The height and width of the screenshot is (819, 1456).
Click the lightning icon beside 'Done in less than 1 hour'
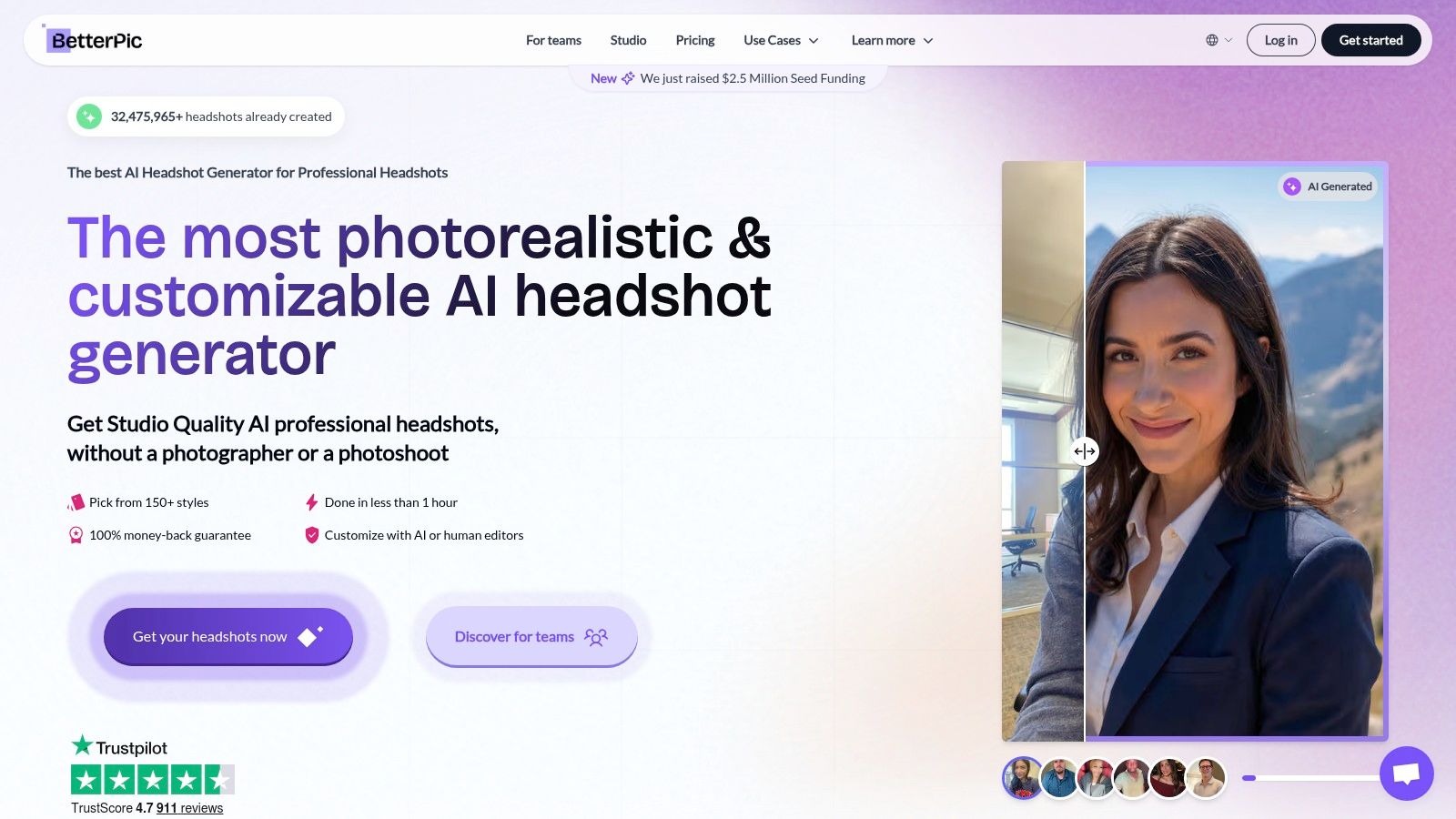[x=312, y=501]
